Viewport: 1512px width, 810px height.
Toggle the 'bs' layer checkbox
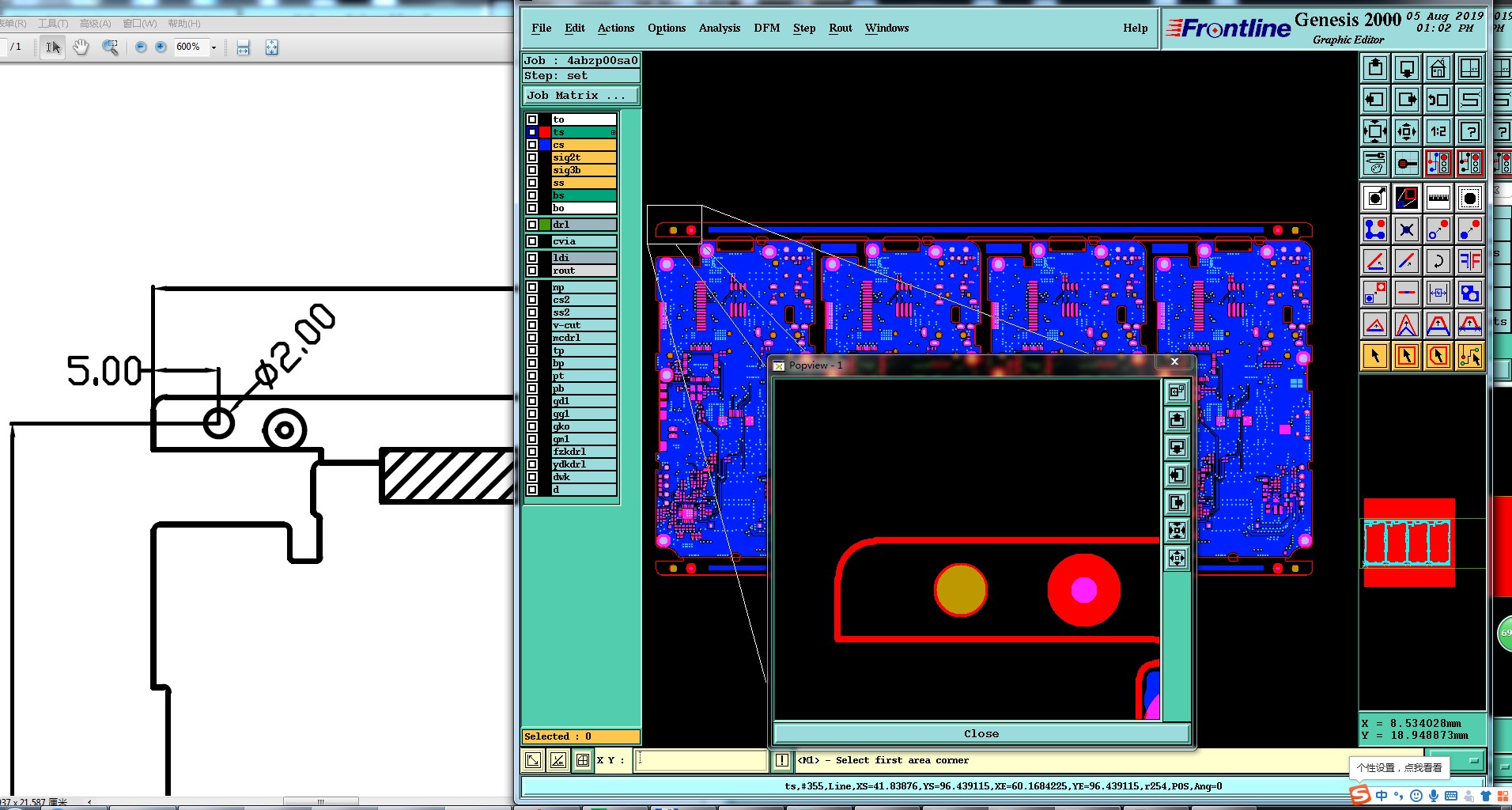tap(532, 195)
